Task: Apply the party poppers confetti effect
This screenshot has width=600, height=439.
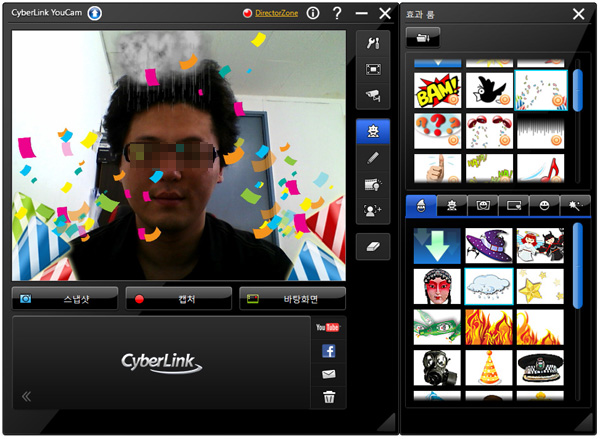Action: (489, 131)
